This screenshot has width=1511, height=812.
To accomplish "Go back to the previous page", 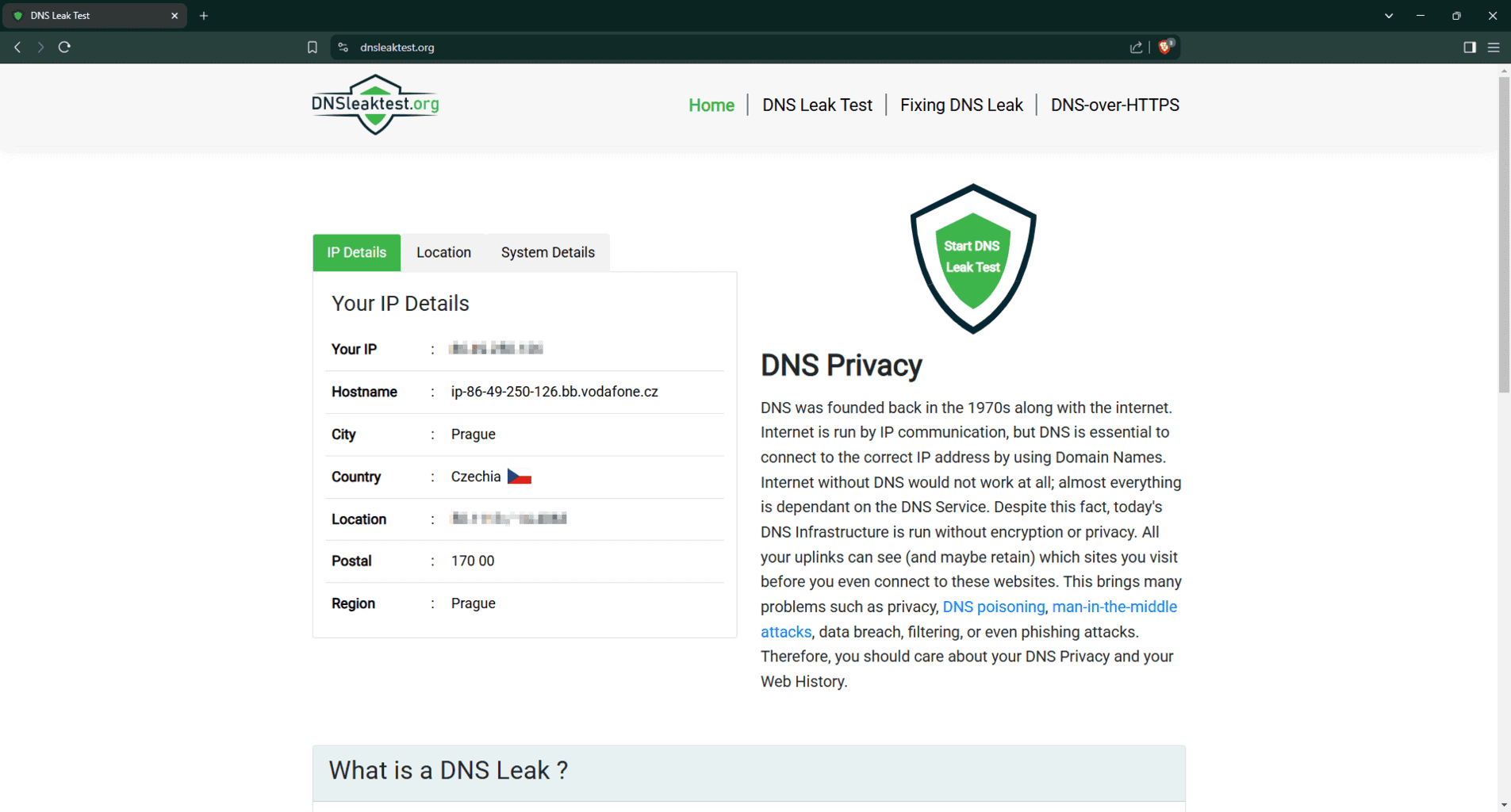I will click(x=17, y=48).
